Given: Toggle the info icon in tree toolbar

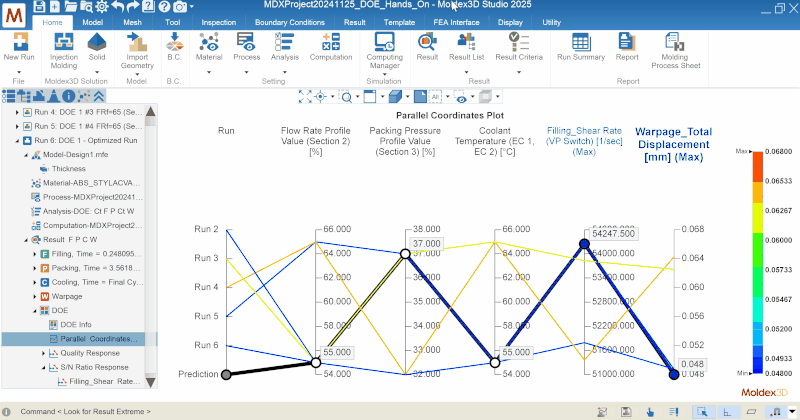Looking at the screenshot, I should [x=70, y=97].
